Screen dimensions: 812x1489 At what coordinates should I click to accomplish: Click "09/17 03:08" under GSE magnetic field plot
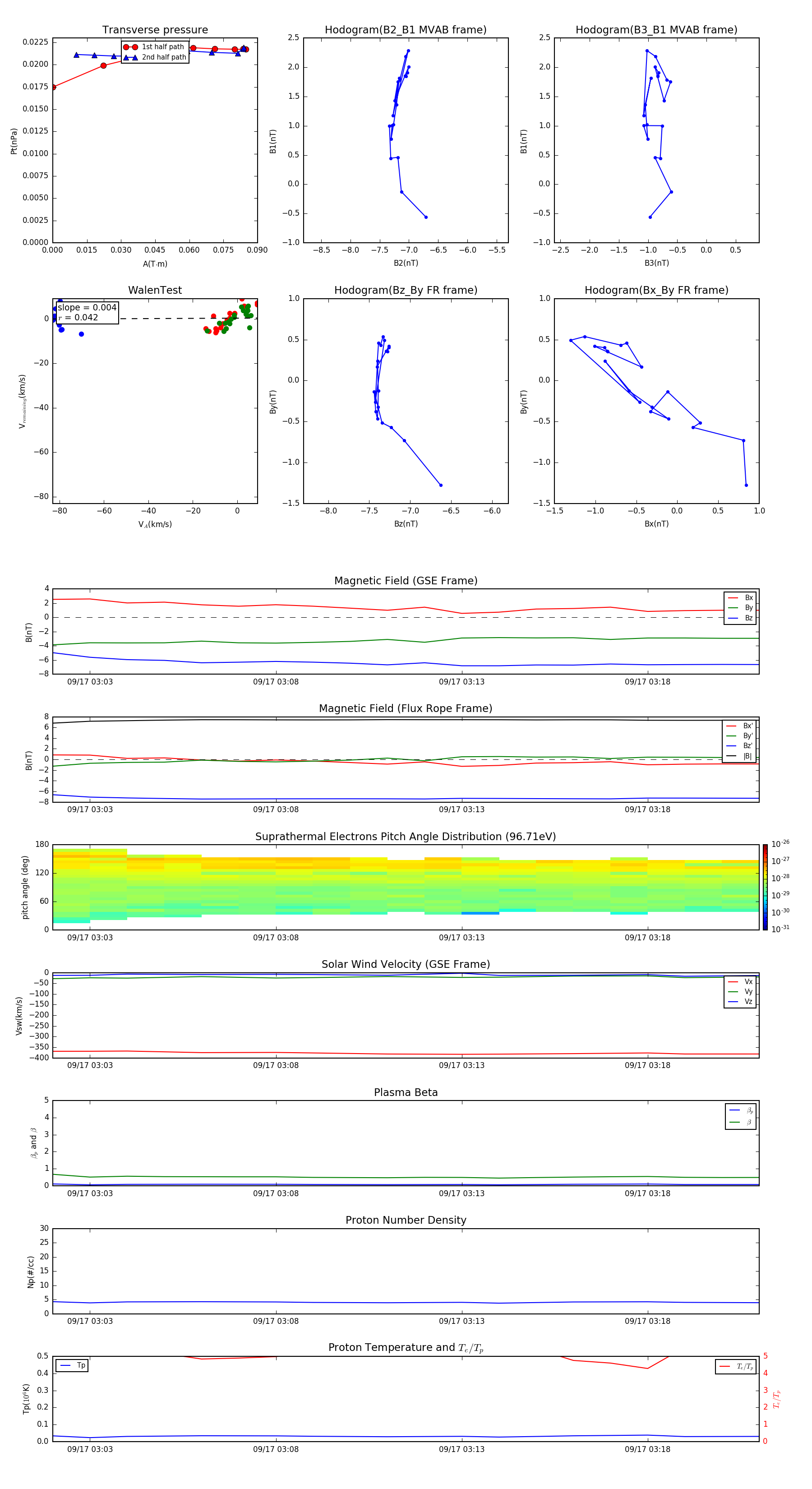(276, 682)
